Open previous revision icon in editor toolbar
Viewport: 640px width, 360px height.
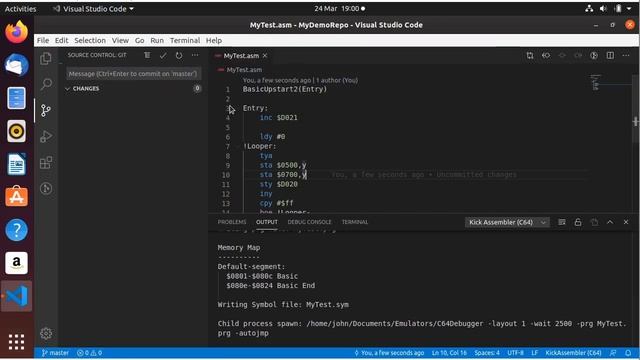pos(546,55)
